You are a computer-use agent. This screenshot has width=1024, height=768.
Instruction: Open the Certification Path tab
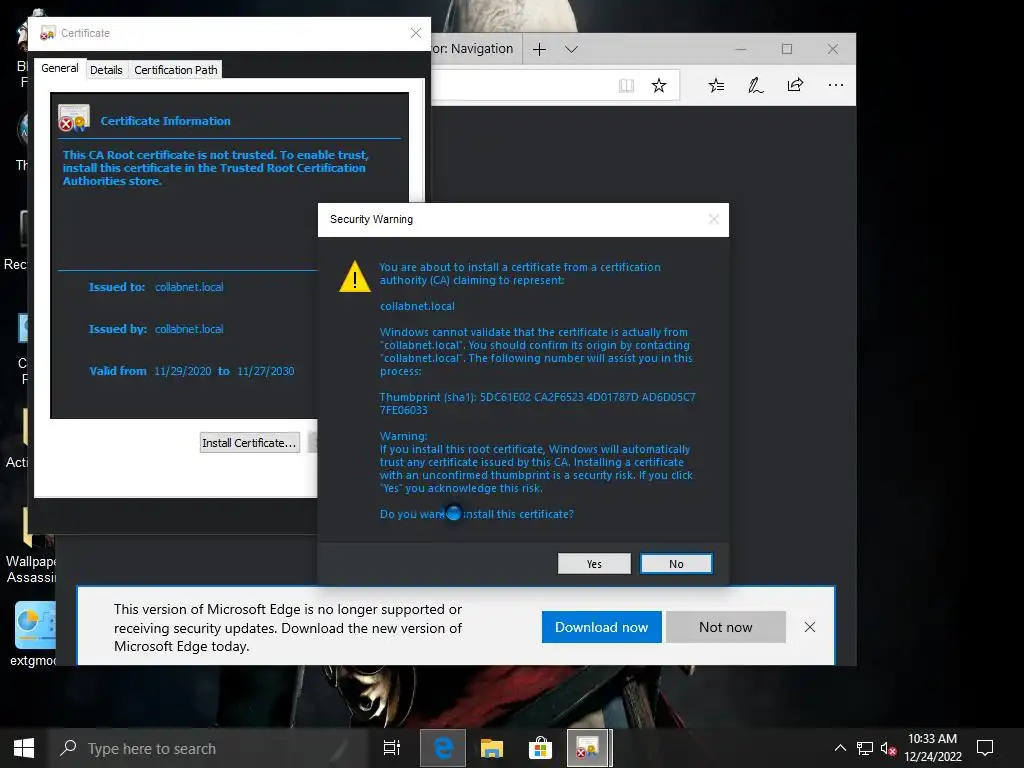(176, 70)
